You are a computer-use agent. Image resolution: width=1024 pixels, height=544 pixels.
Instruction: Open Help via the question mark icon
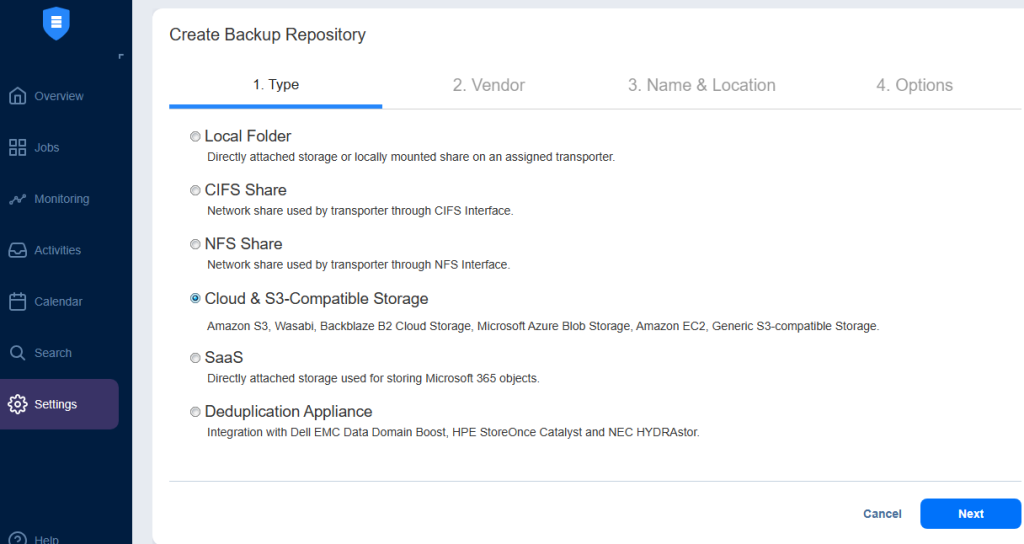(18, 539)
